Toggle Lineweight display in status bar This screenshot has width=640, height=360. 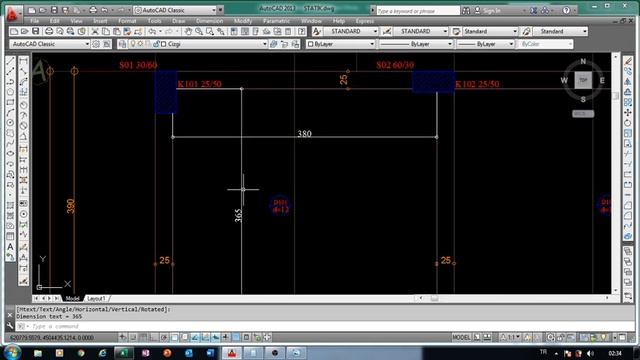click(x=226, y=338)
